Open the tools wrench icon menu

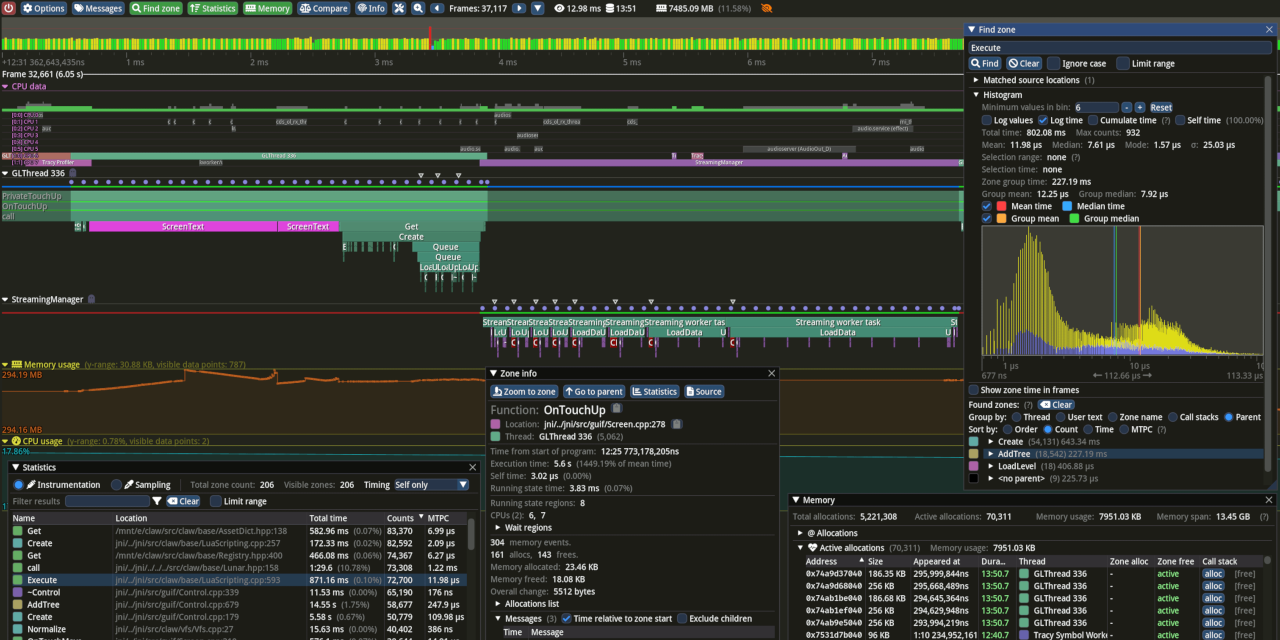click(399, 8)
